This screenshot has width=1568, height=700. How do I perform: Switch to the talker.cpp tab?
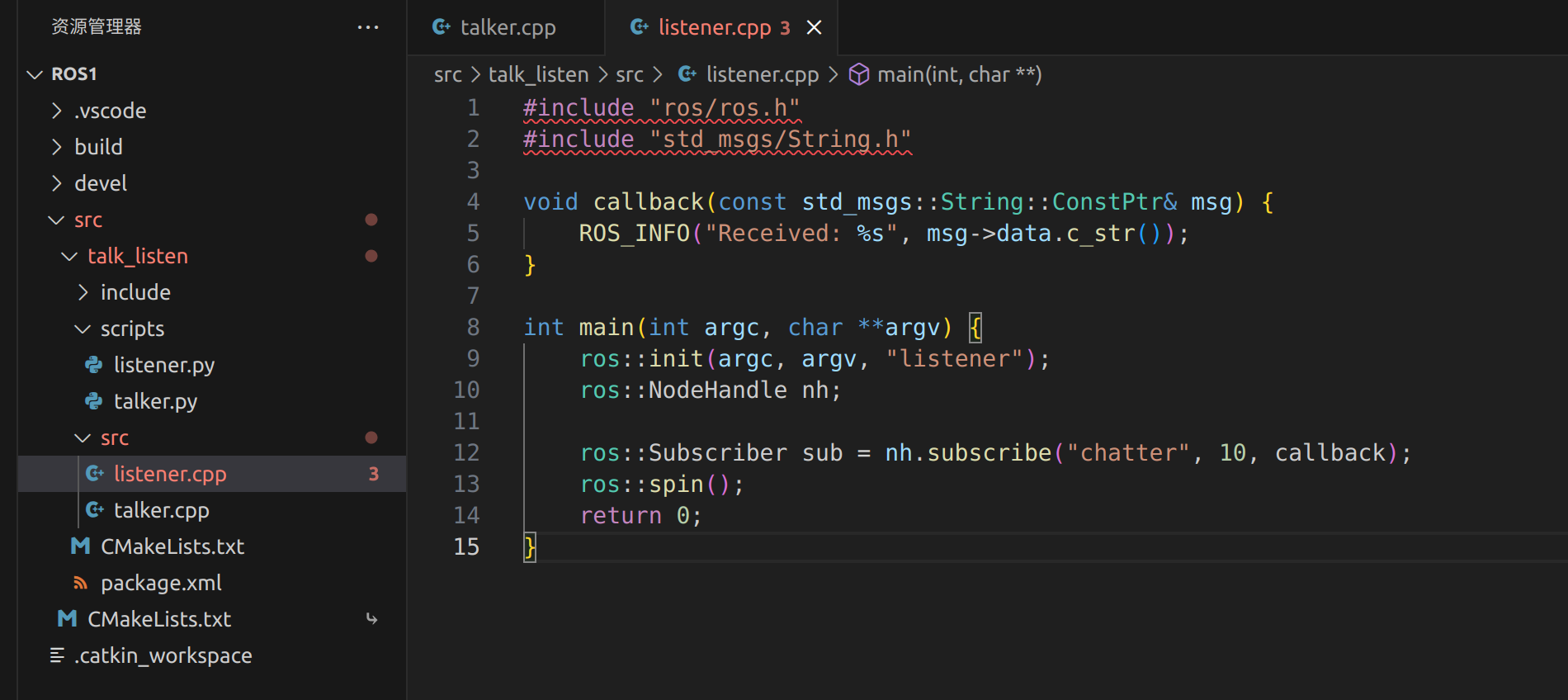pyautogui.click(x=507, y=27)
